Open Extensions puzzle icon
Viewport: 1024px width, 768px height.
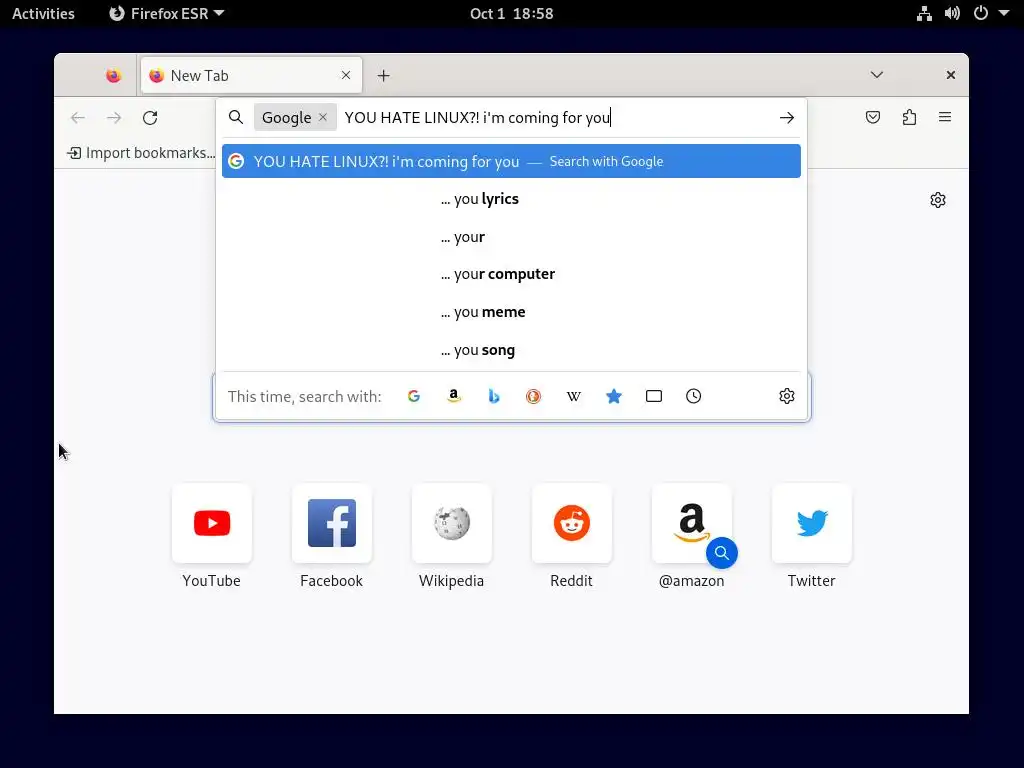(x=909, y=118)
